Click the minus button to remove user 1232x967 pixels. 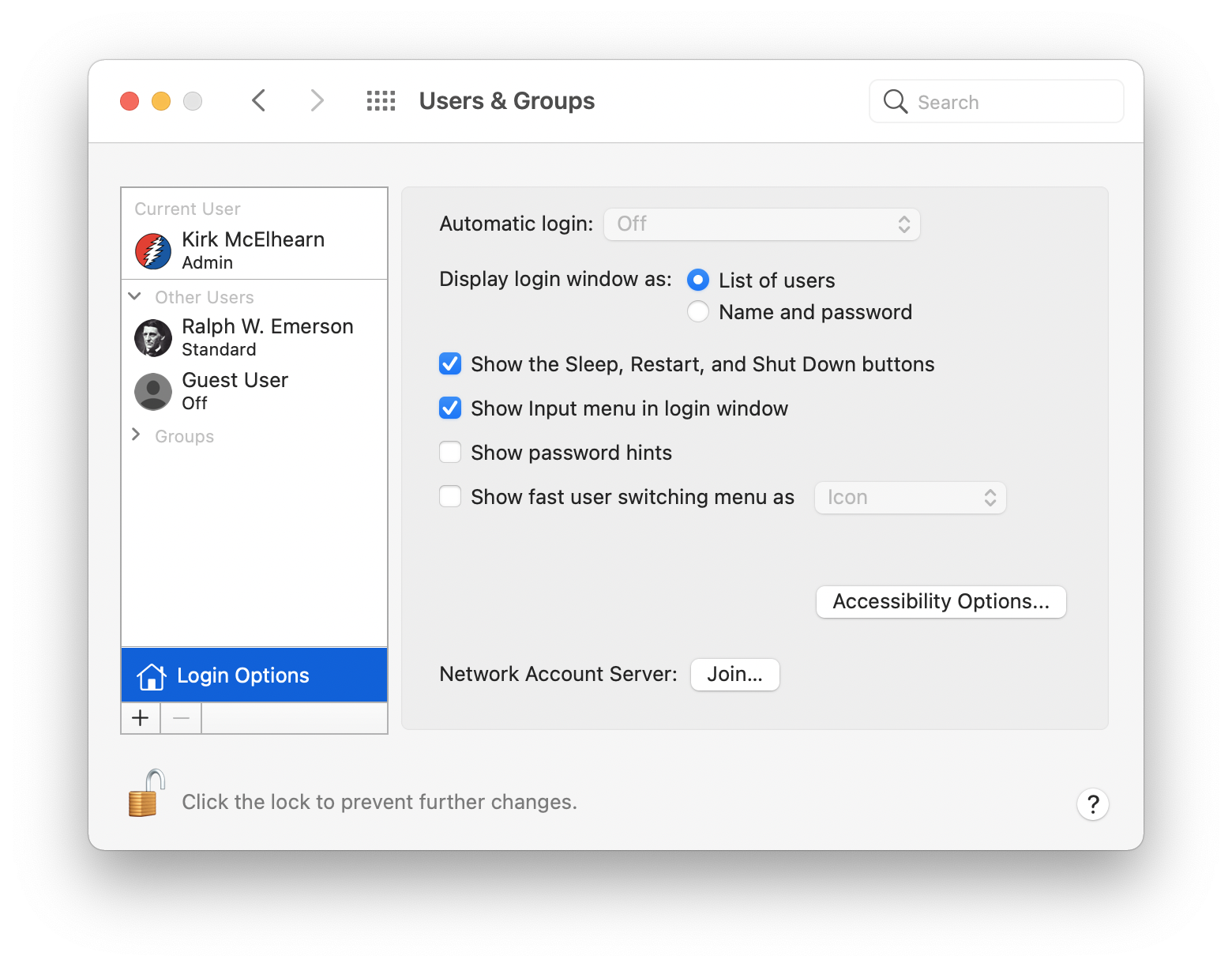click(182, 718)
